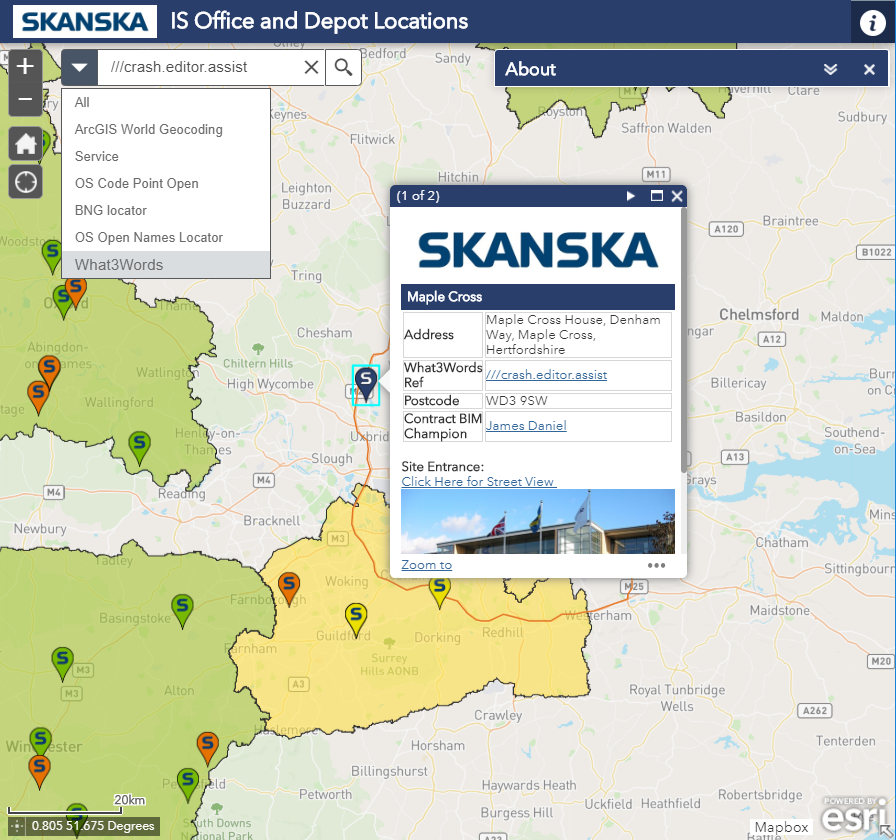The width and height of the screenshot is (896, 840).
Task: Go to default map extent home
Action: 26,144
